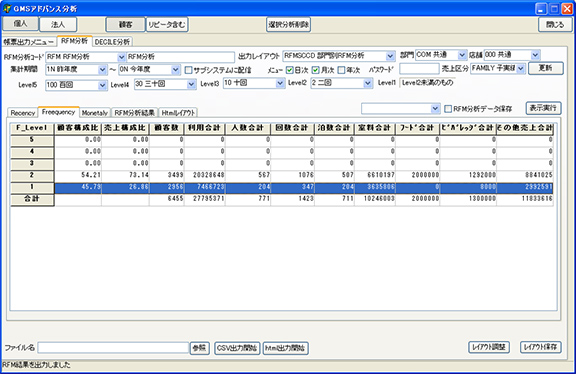Click the レイアウト保存 button
The image size is (576, 374).
pyautogui.click(x=541, y=347)
